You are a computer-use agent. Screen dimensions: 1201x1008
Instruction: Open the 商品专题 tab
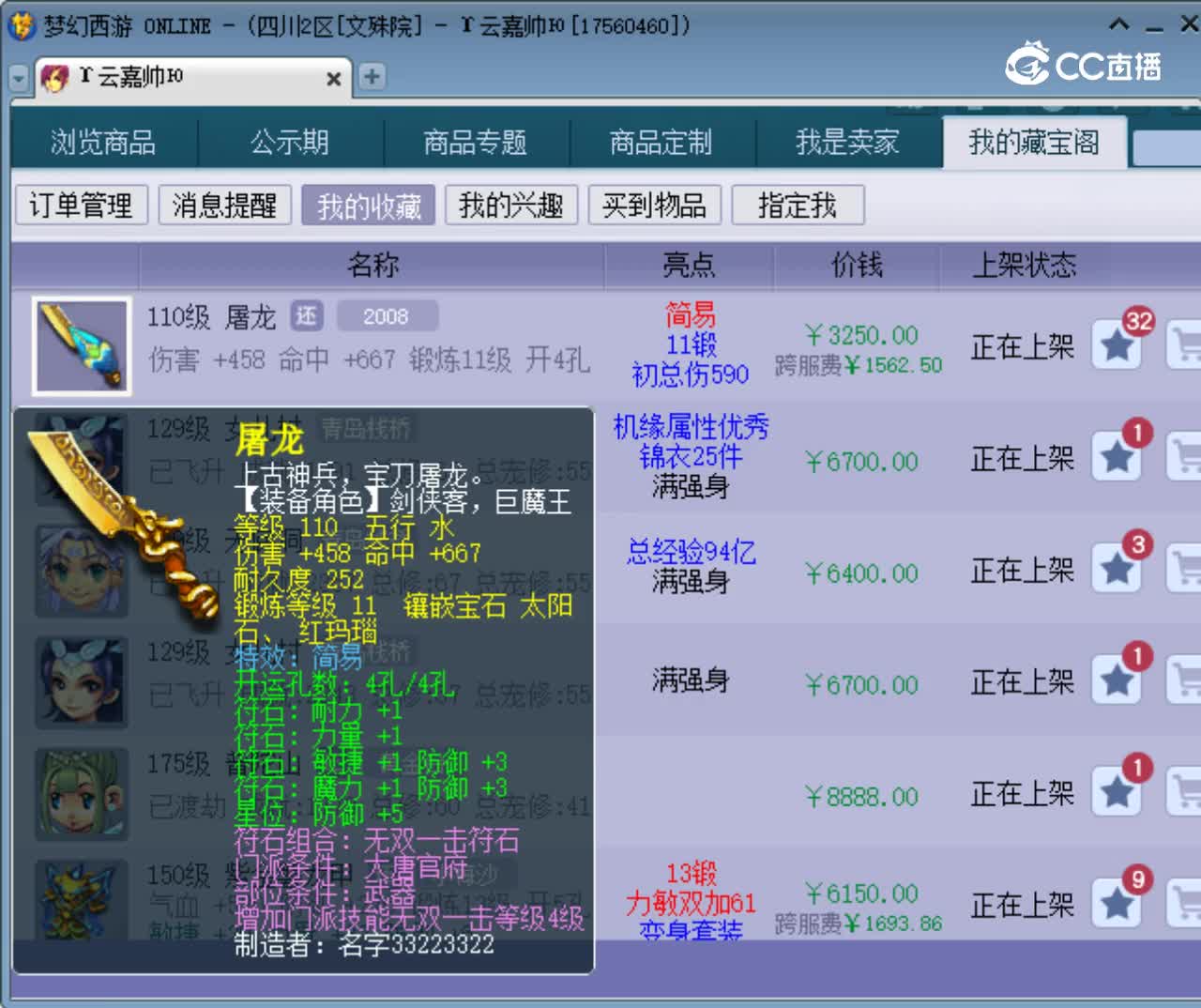(476, 143)
